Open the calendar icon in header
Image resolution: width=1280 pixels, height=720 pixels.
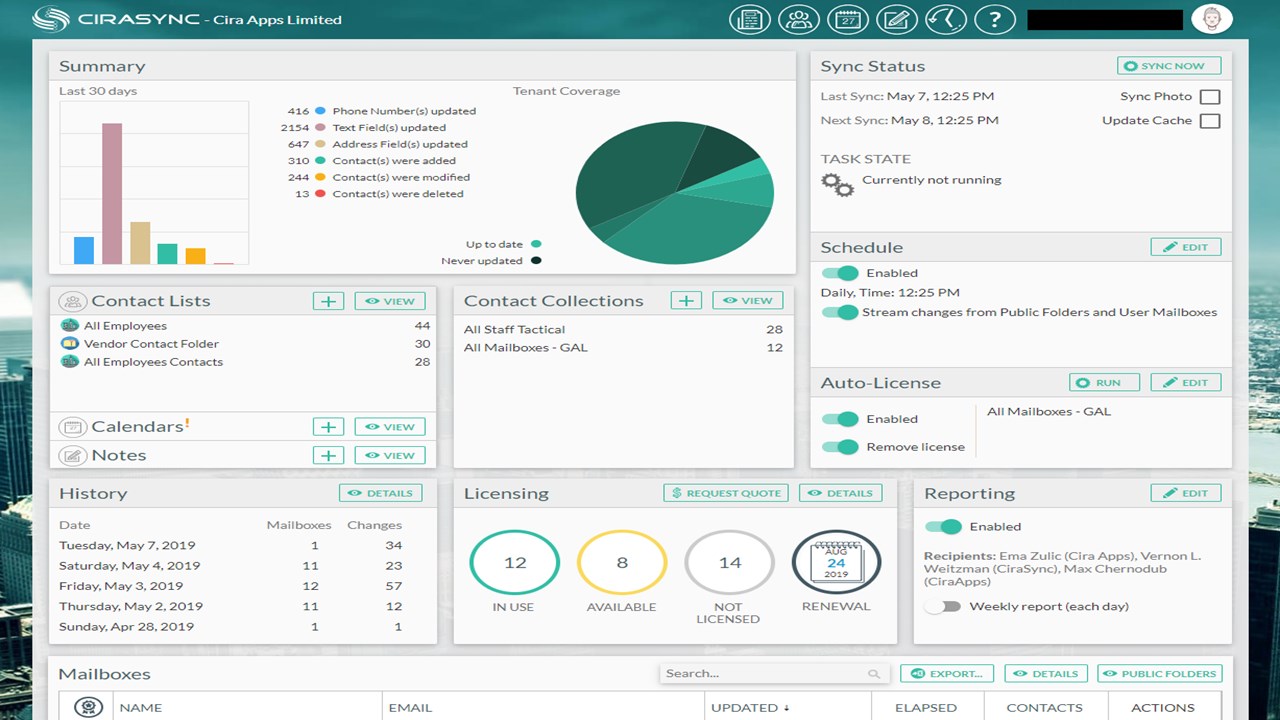tap(847, 19)
